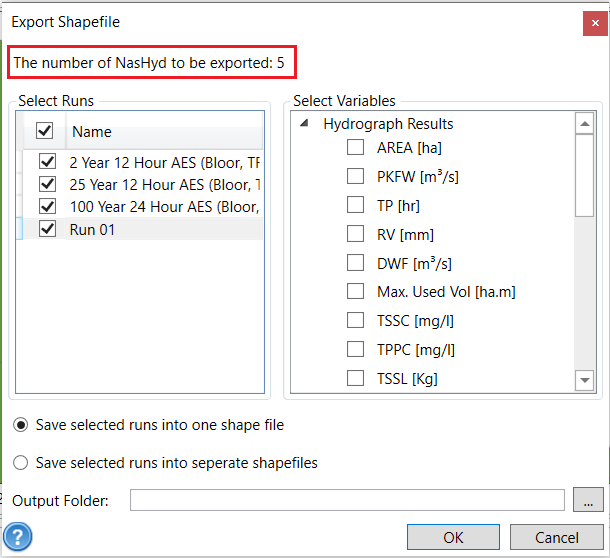Image resolution: width=610 pixels, height=558 pixels.
Task: Select the Max. Used Vol [ha.m] checkbox
Action: point(355,292)
